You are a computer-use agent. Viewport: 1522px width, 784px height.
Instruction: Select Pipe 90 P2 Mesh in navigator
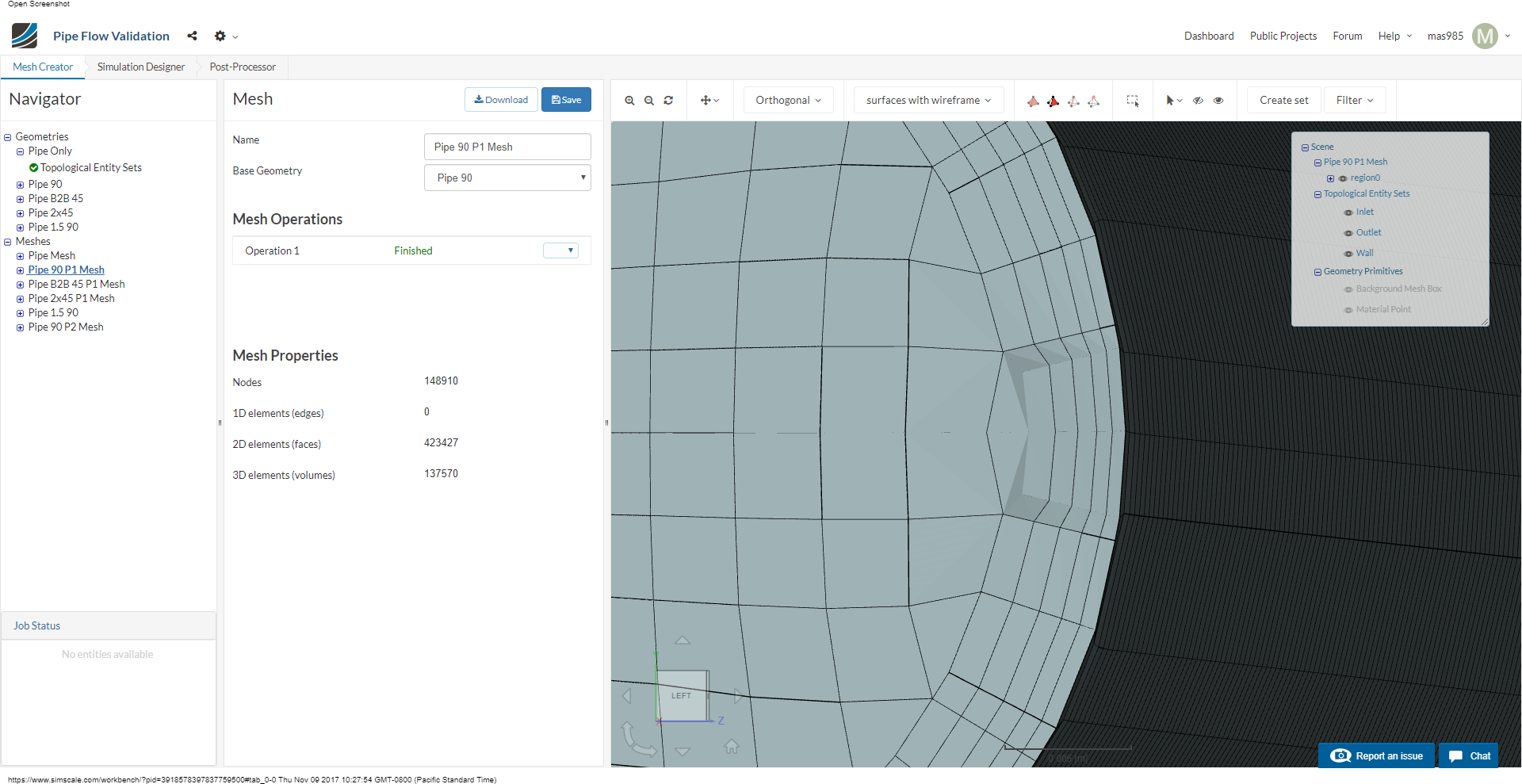tap(66, 327)
